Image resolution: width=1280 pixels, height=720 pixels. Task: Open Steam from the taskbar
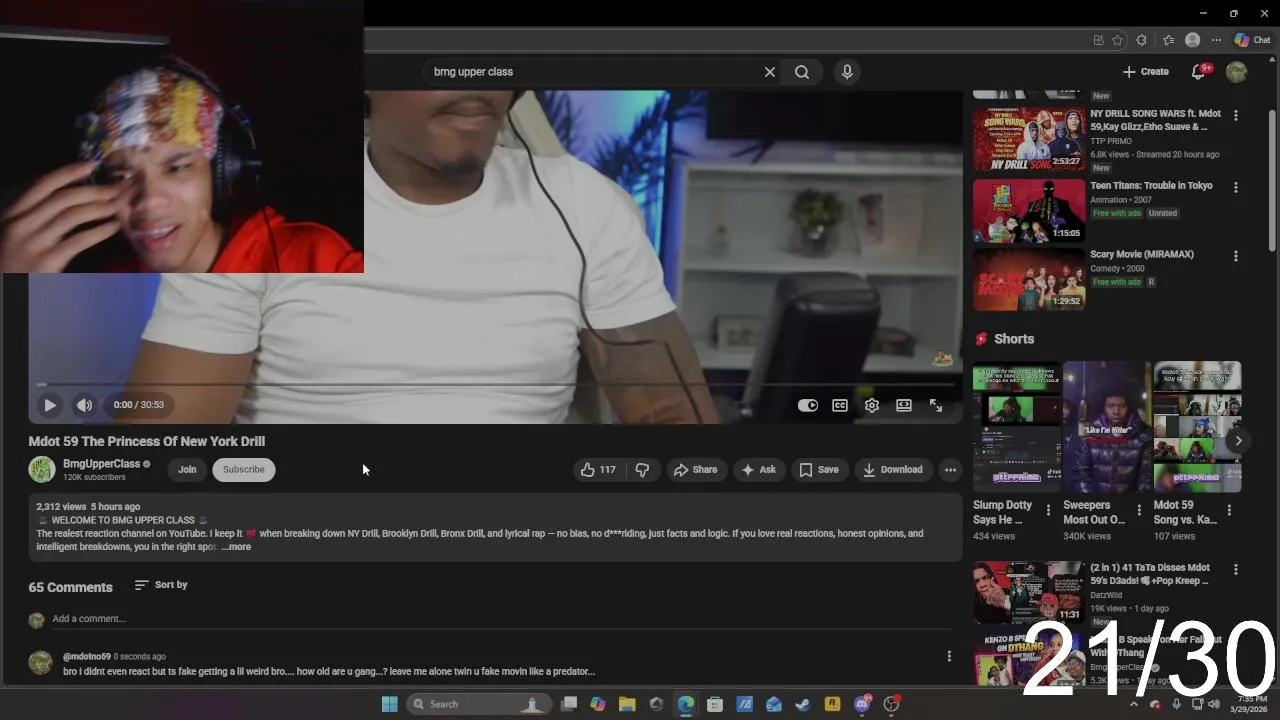(802, 704)
